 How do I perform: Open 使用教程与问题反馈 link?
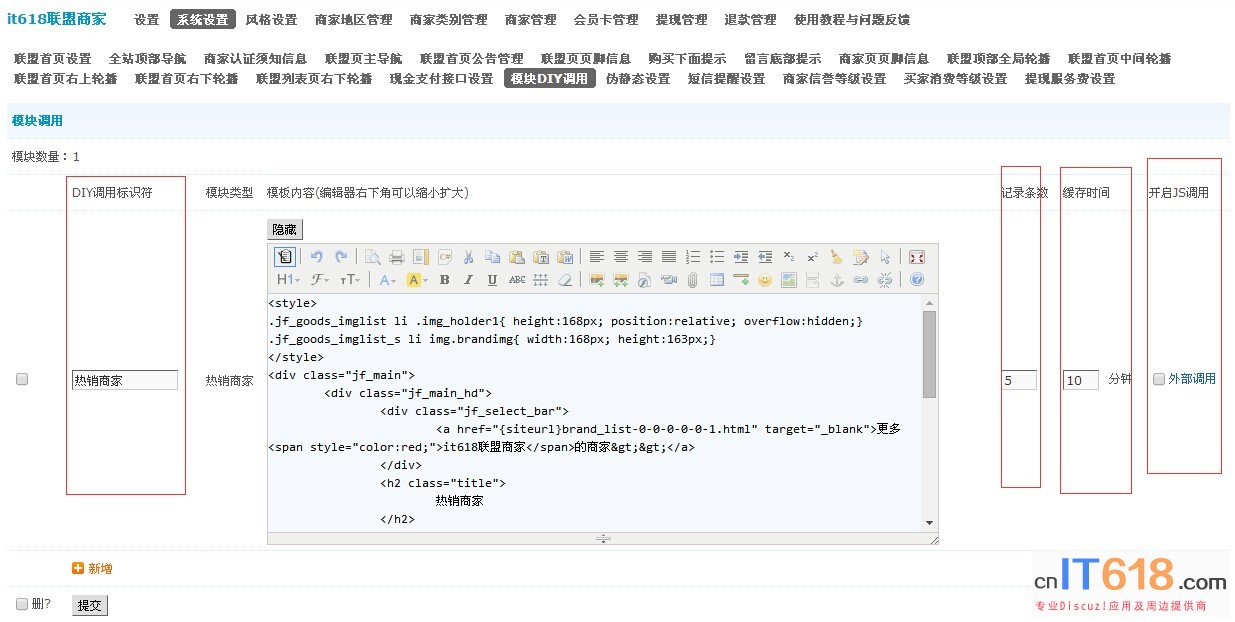click(852, 19)
